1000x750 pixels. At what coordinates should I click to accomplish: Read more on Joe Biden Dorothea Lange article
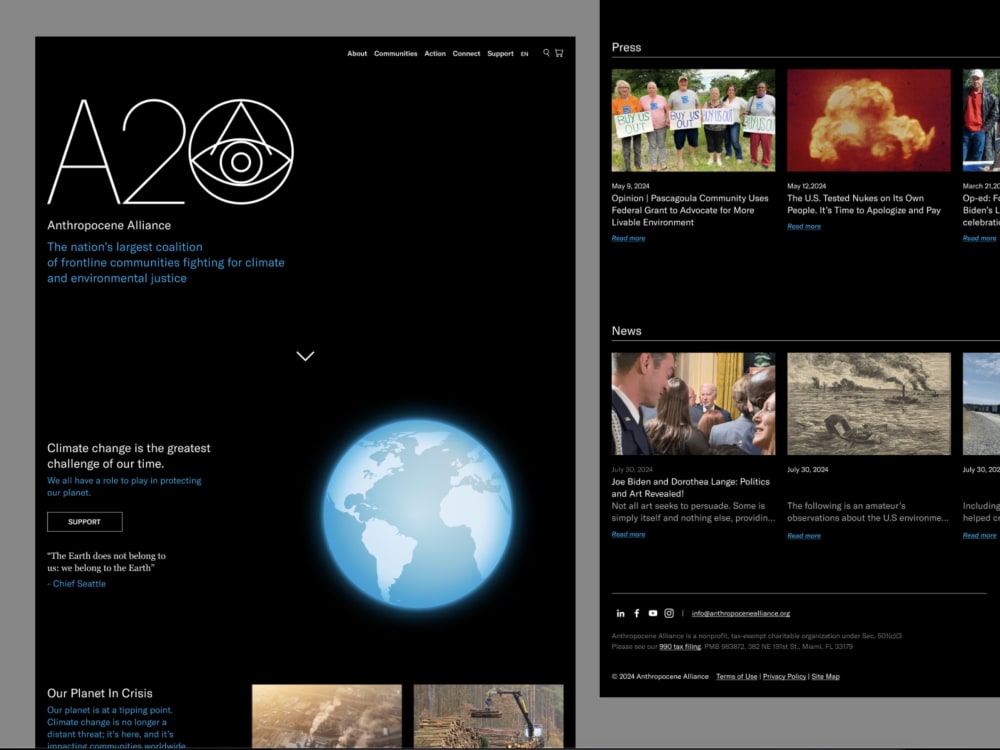(628, 534)
